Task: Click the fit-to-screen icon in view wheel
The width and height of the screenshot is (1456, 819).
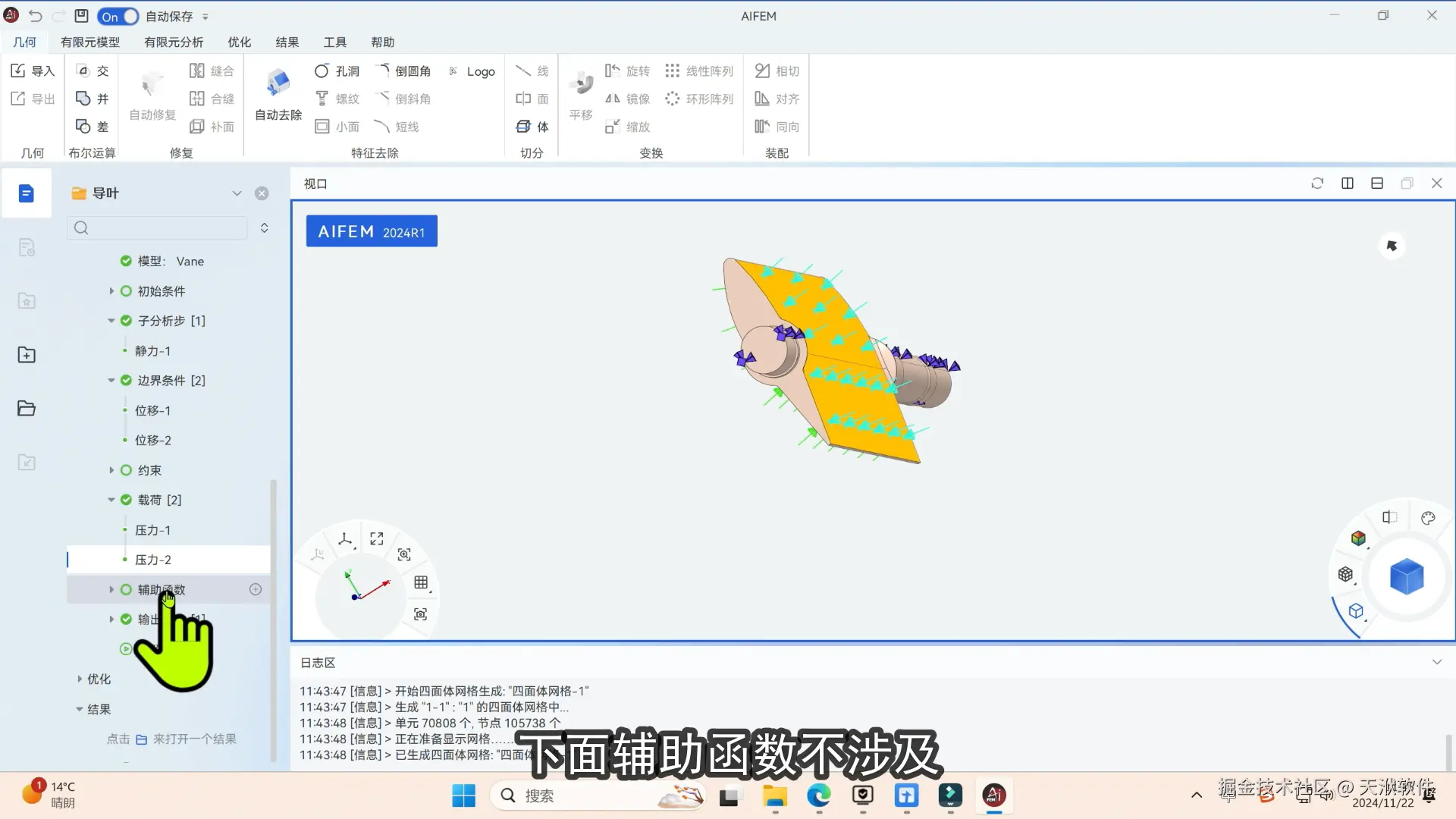Action: tap(376, 538)
